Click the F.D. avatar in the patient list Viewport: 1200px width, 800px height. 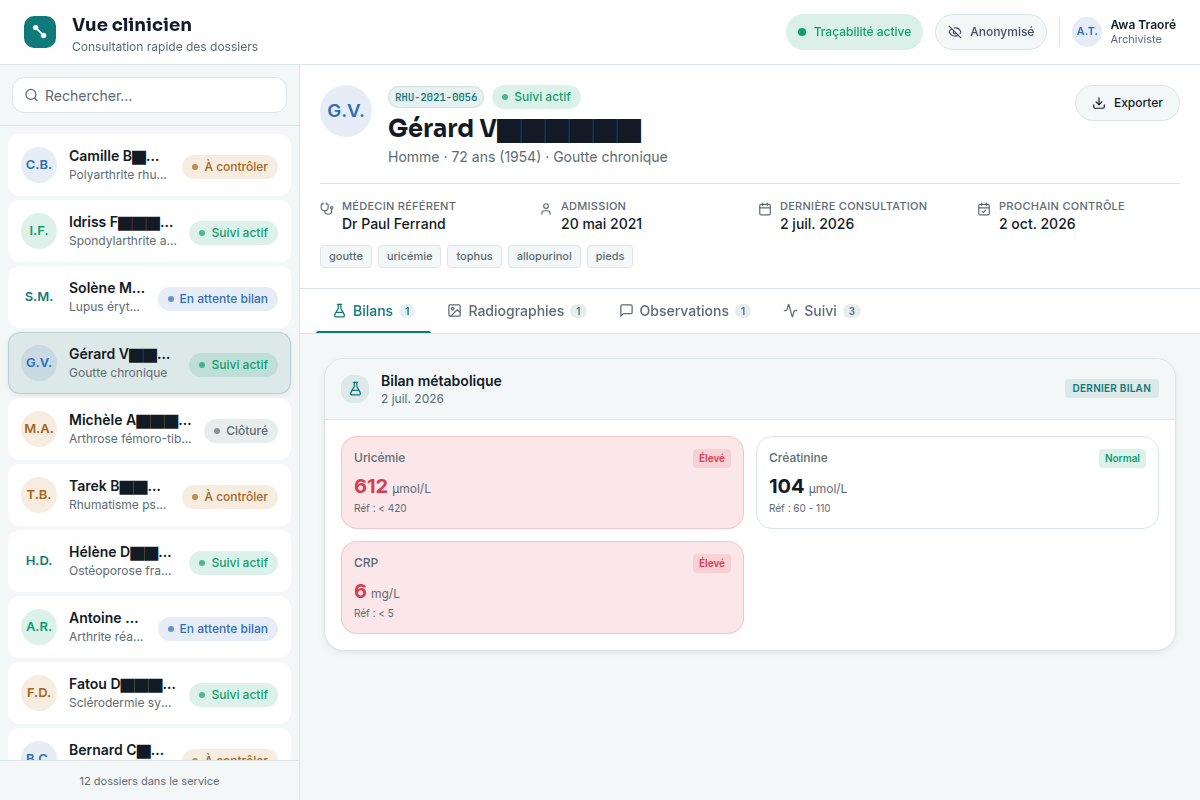coord(39,693)
